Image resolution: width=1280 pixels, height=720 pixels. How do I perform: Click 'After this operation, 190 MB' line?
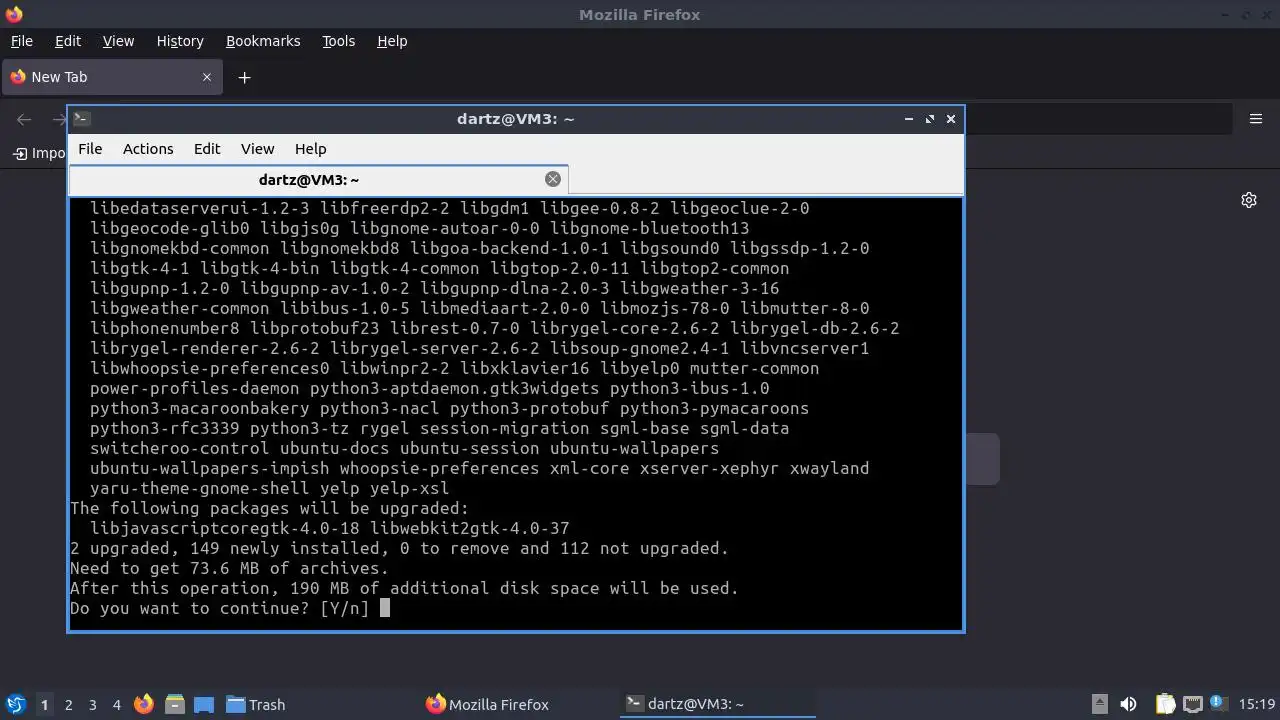pyautogui.click(x=404, y=588)
